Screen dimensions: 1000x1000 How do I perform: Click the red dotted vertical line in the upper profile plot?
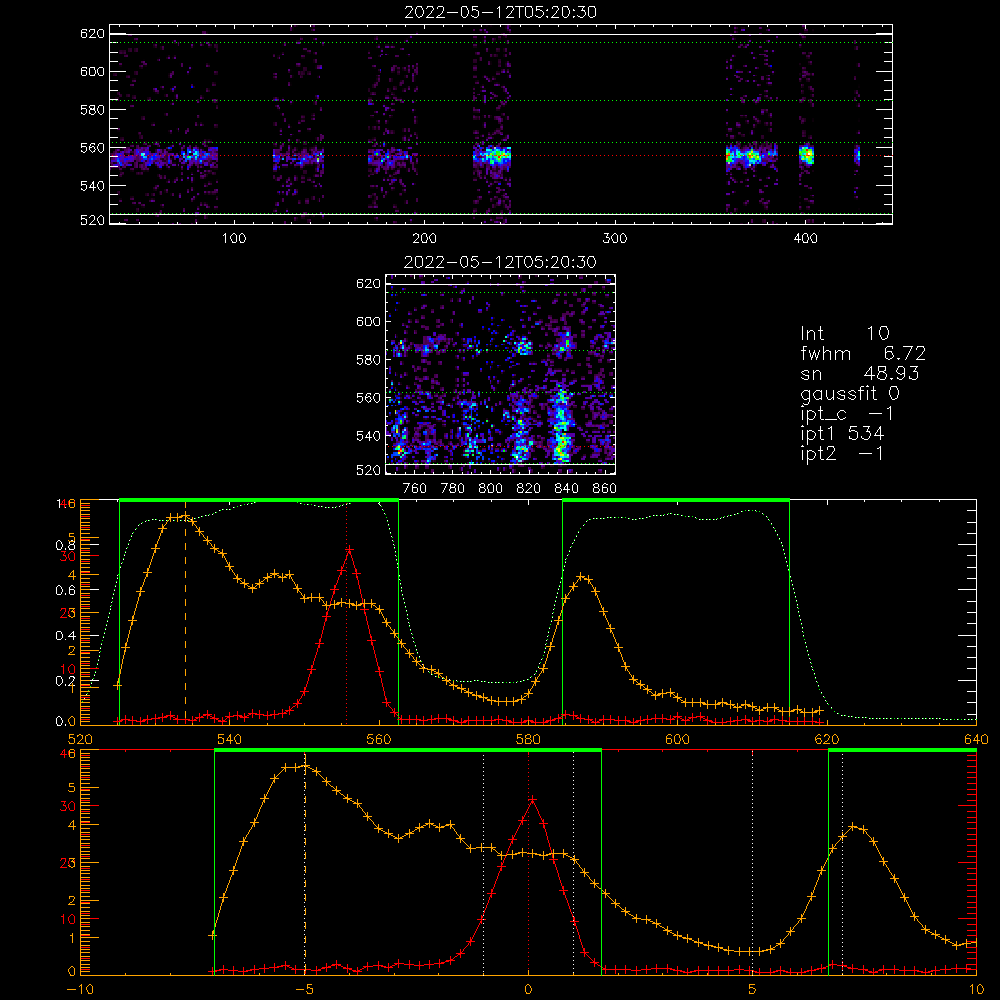(x=346, y=612)
